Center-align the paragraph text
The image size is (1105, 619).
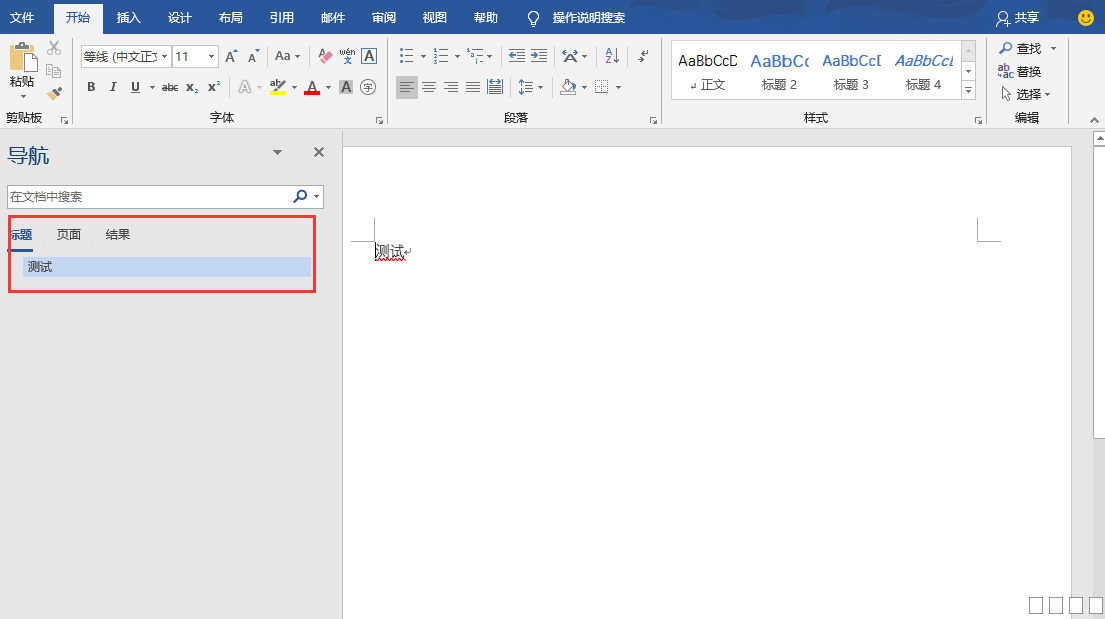429,87
